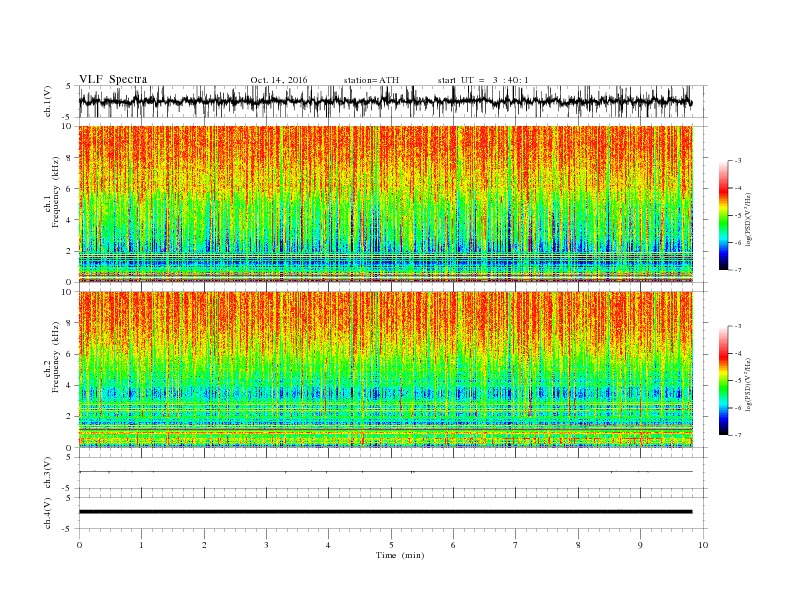The image size is (792, 612).
Task: Click the ch.1 spectrogram color bar
Action: click(723, 216)
